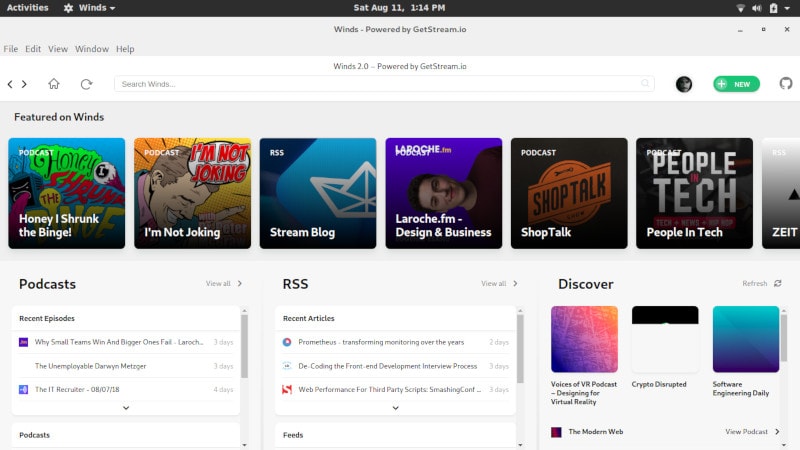Open Software Engineering Daily thumbnail
This screenshot has height=450, width=800.
coord(746,339)
